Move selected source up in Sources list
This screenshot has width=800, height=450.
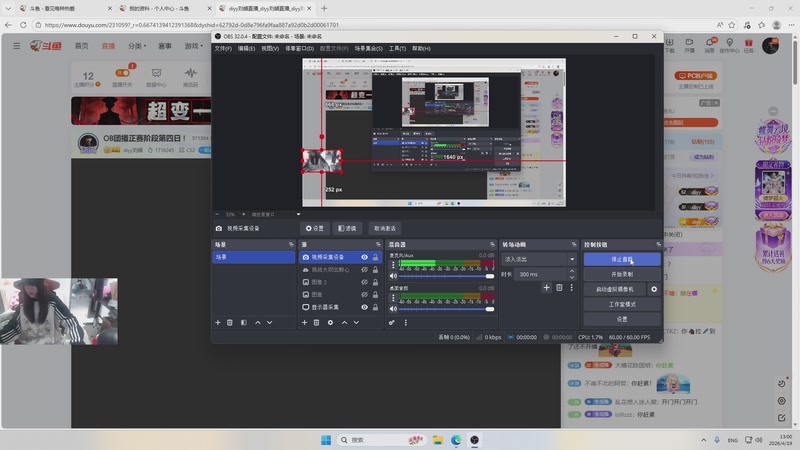click(344, 322)
